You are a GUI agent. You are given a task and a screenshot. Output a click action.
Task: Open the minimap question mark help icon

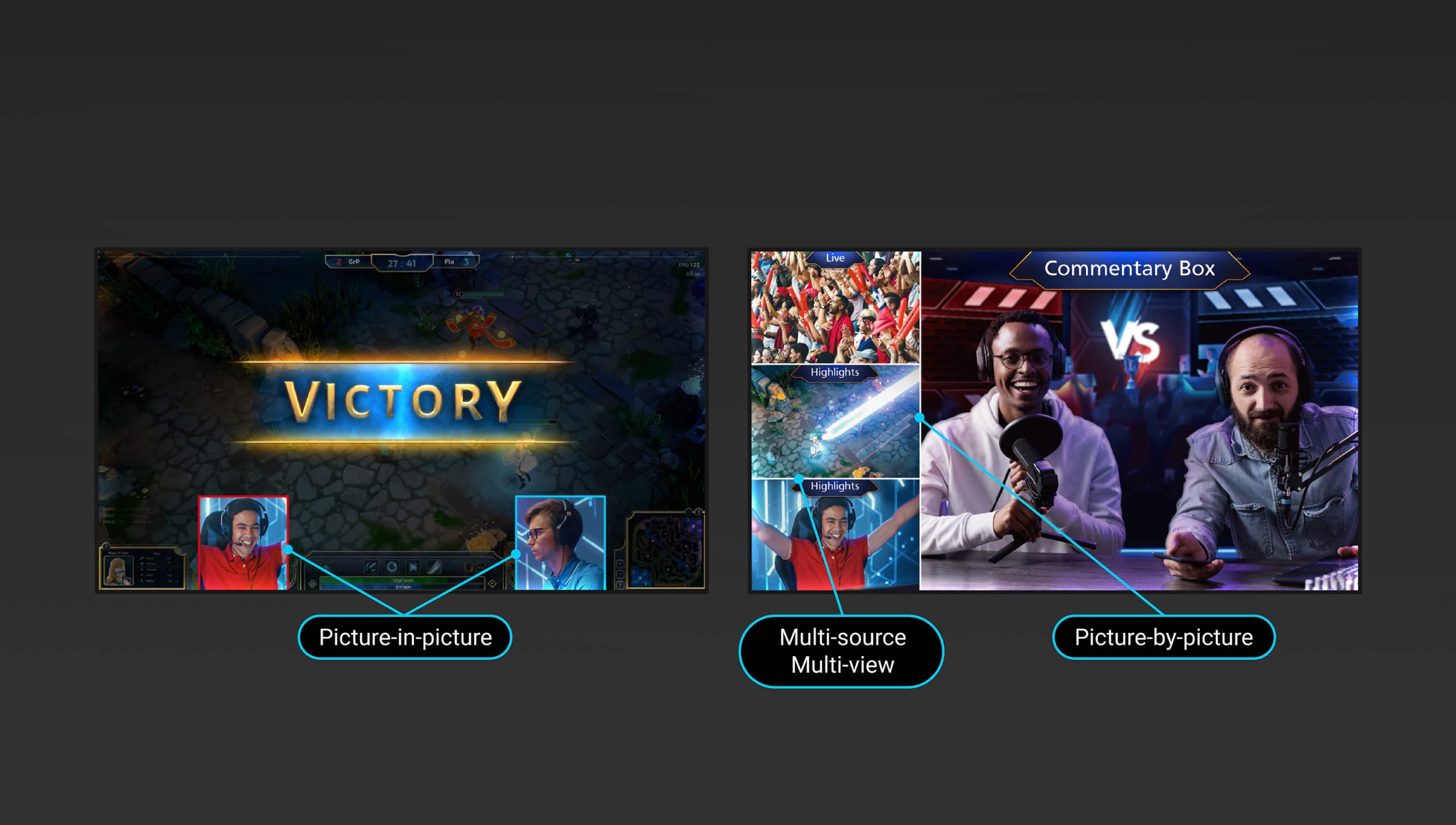[620, 584]
